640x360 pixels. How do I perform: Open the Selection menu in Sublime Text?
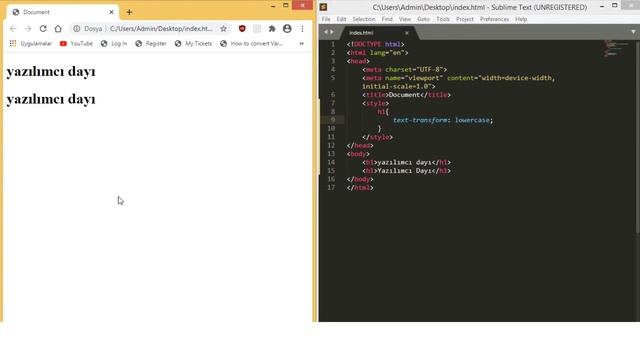coord(364,19)
